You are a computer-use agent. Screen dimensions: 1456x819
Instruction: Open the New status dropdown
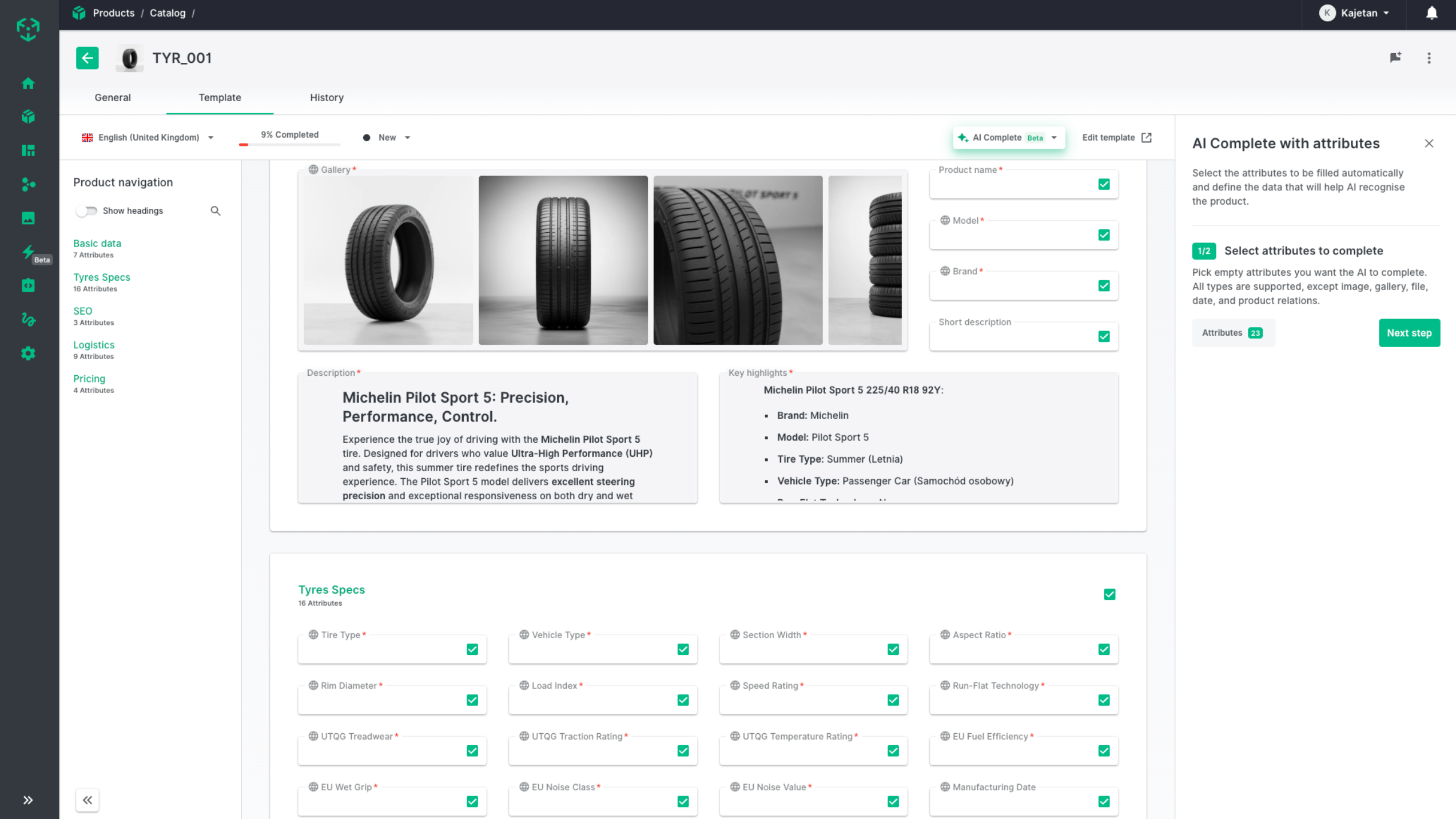[x=388, y=138]
